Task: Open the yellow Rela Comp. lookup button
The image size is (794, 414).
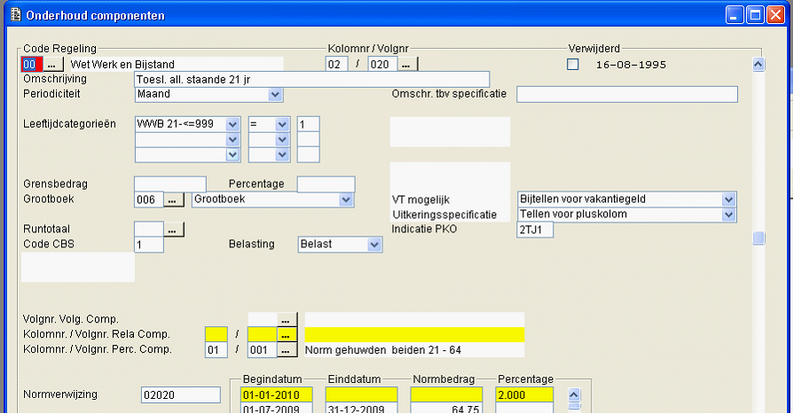Action: point(287,335)
